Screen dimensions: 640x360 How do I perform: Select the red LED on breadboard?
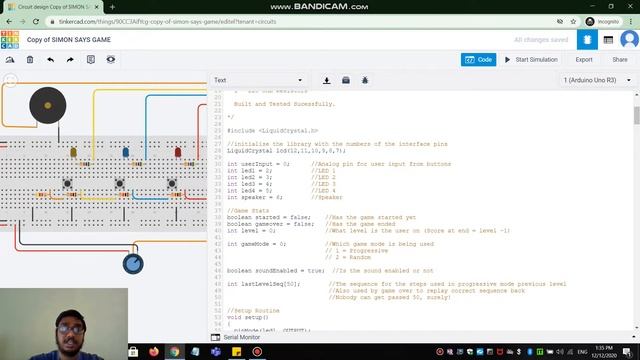coord(178,152)
